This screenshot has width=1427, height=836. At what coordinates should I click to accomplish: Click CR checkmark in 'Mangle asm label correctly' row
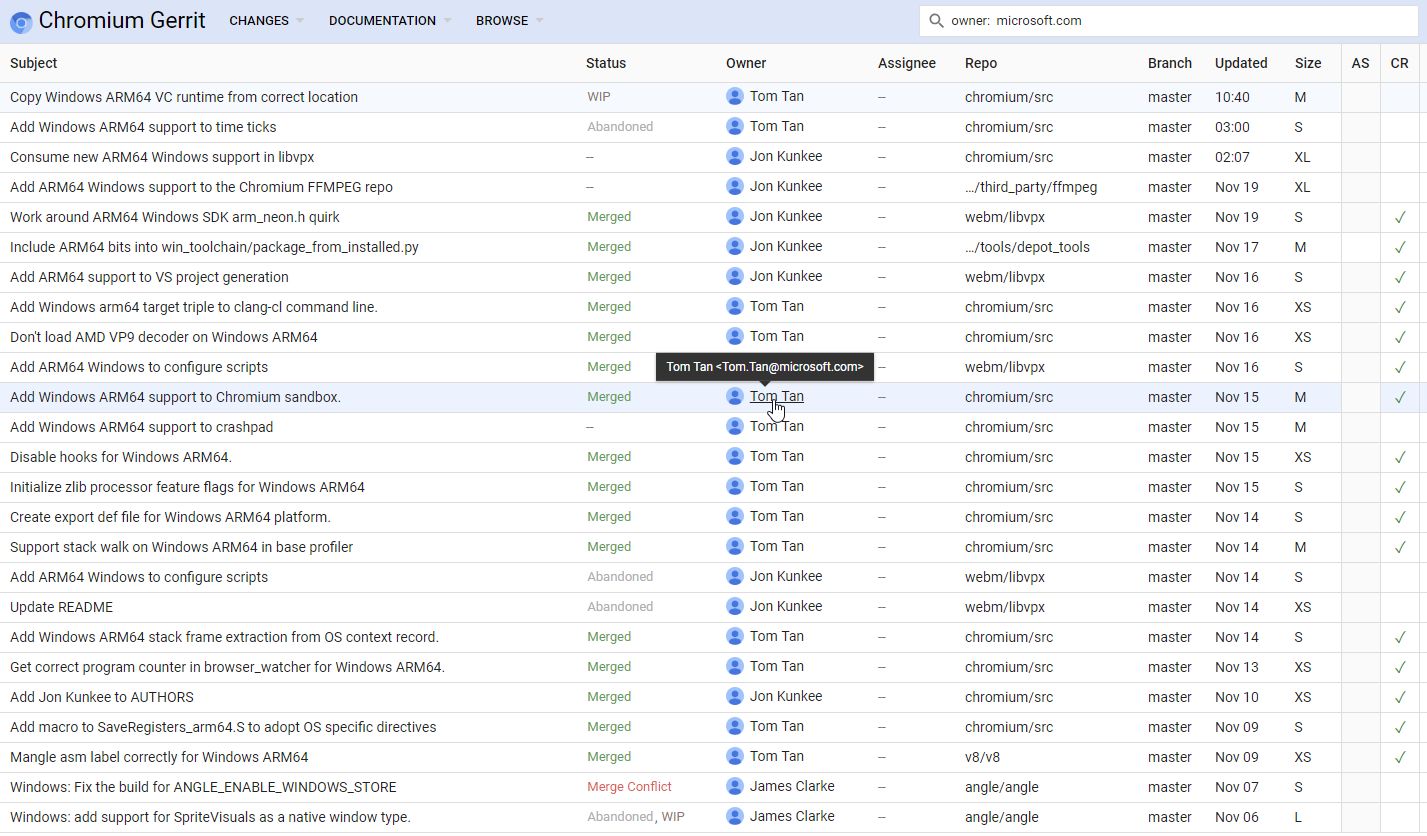click(1400, 757)
